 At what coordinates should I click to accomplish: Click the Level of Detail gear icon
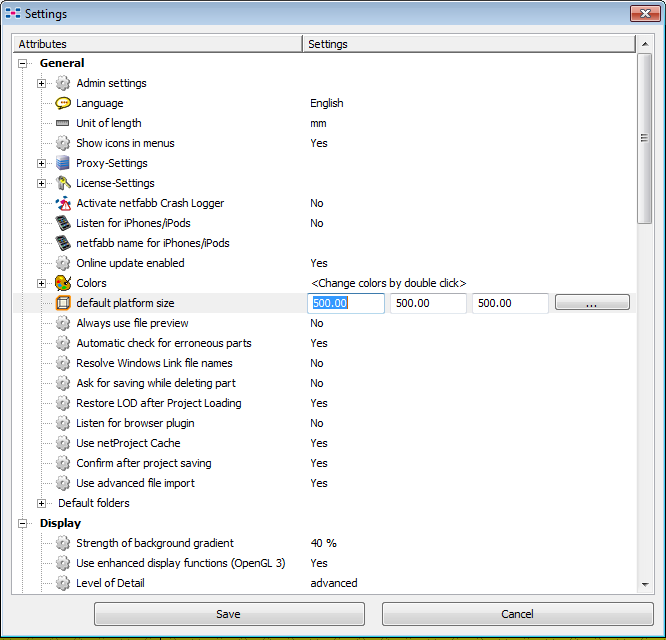63,583
